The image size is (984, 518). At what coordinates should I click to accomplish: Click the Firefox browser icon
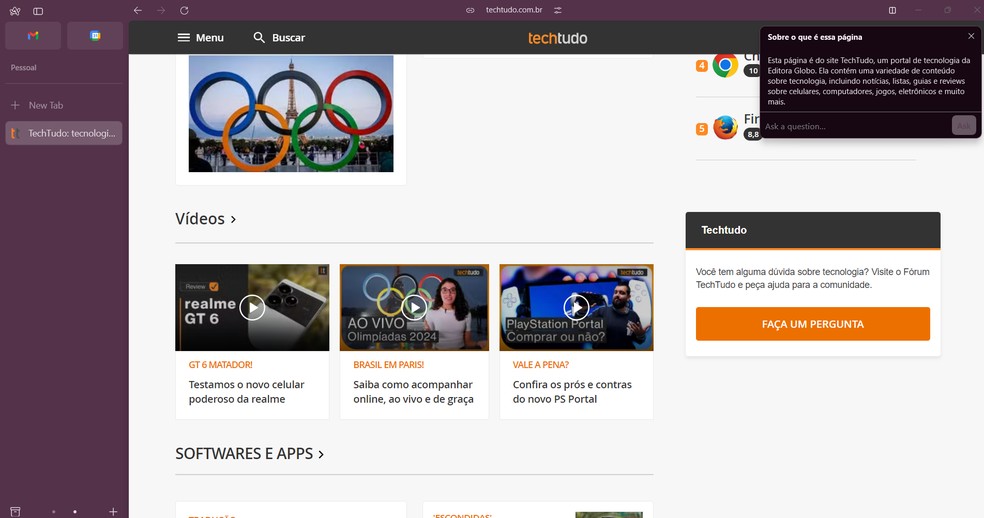click(x=725, y=128)
